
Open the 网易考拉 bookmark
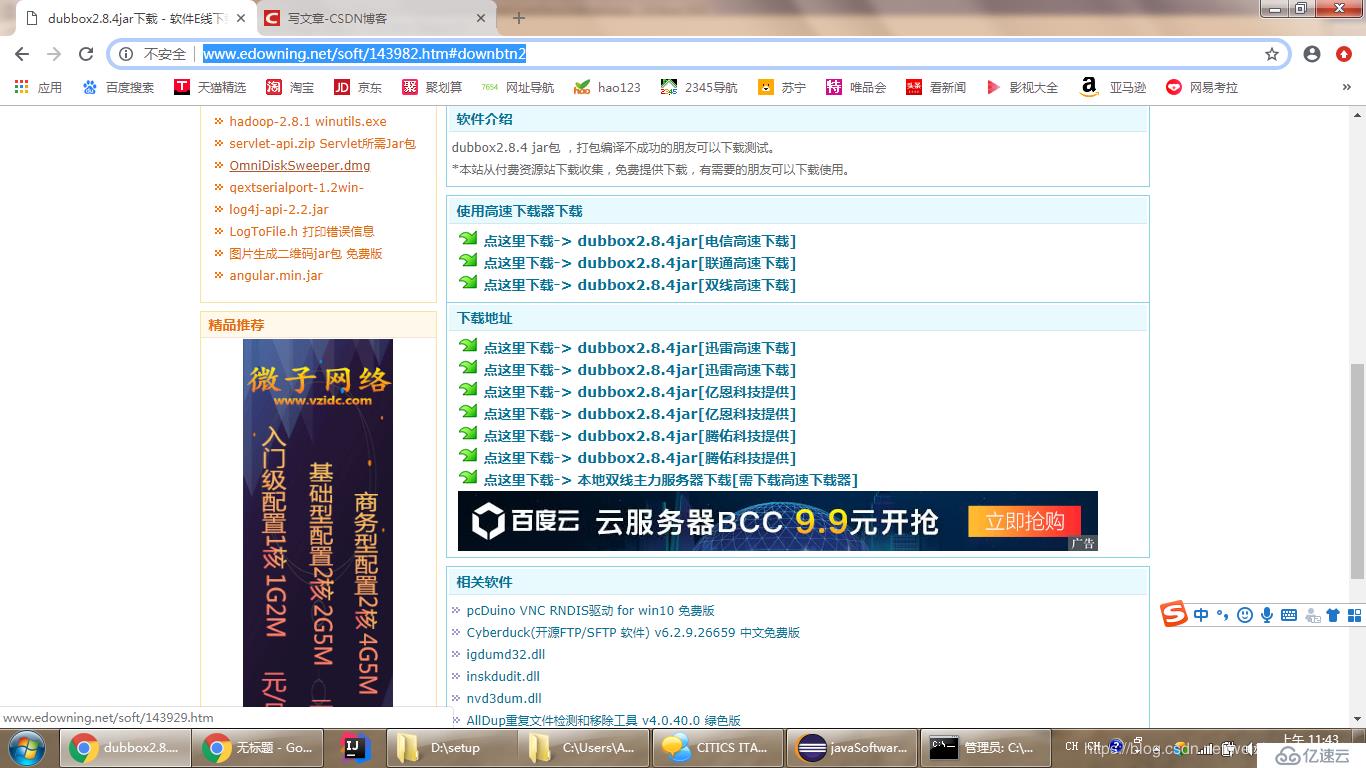(1202, 87)
